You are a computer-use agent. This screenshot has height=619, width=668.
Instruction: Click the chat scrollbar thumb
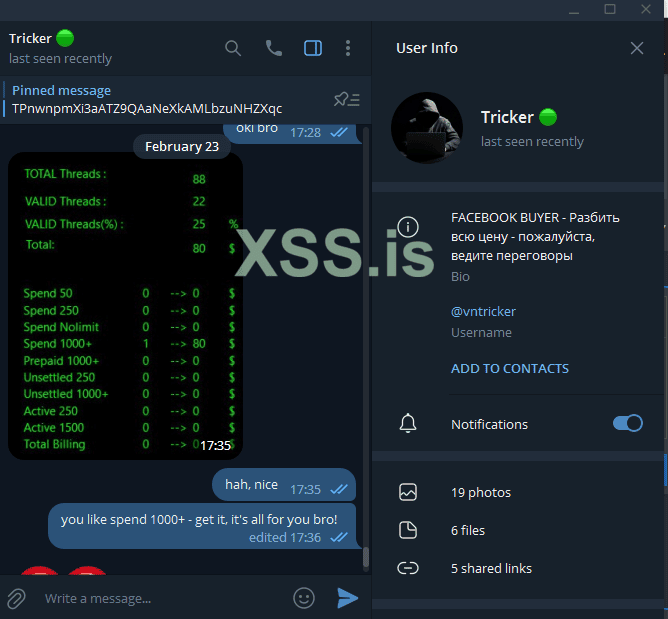coord(366,557)
